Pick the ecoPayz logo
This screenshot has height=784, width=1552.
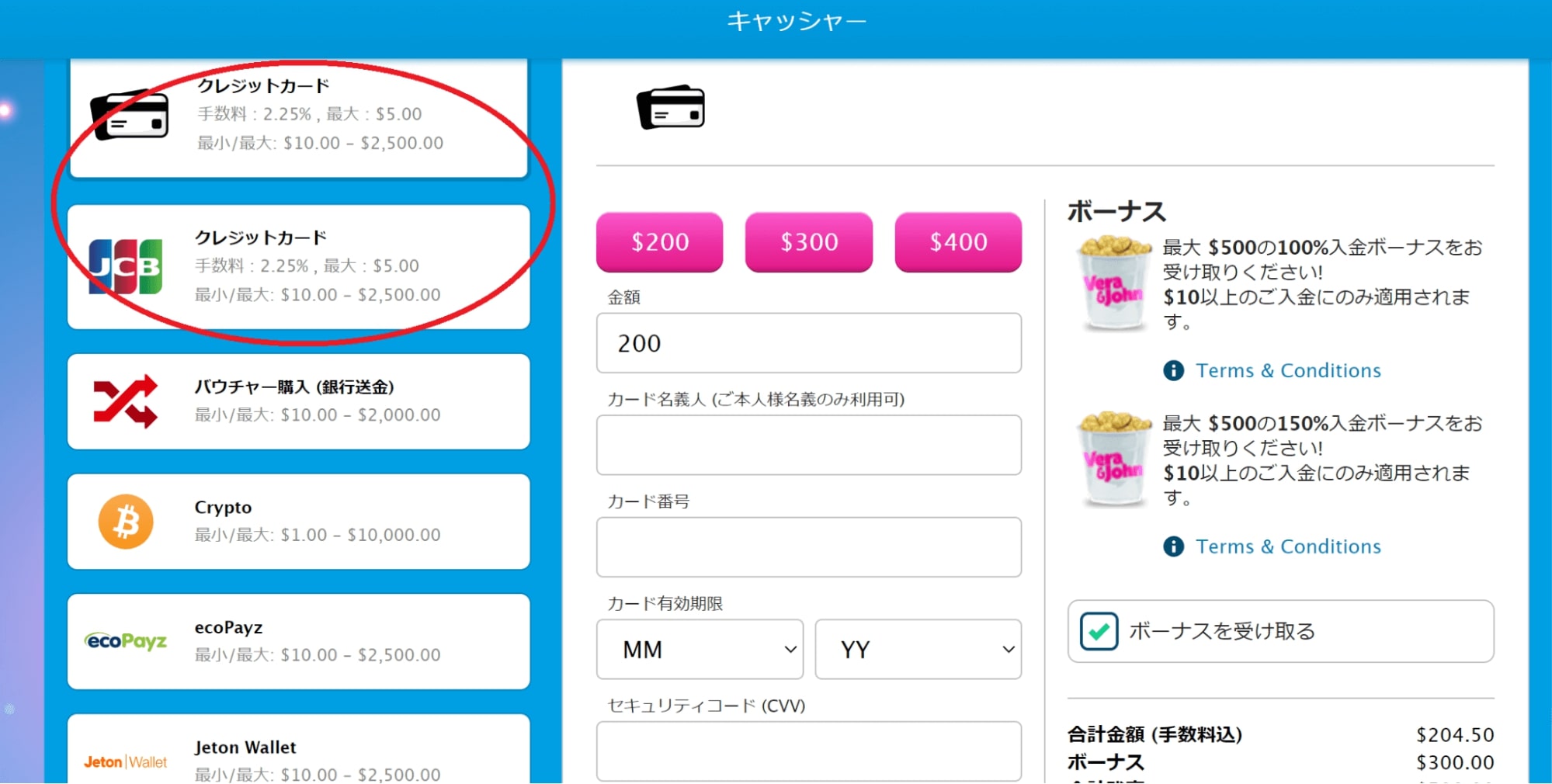(126, 641)
